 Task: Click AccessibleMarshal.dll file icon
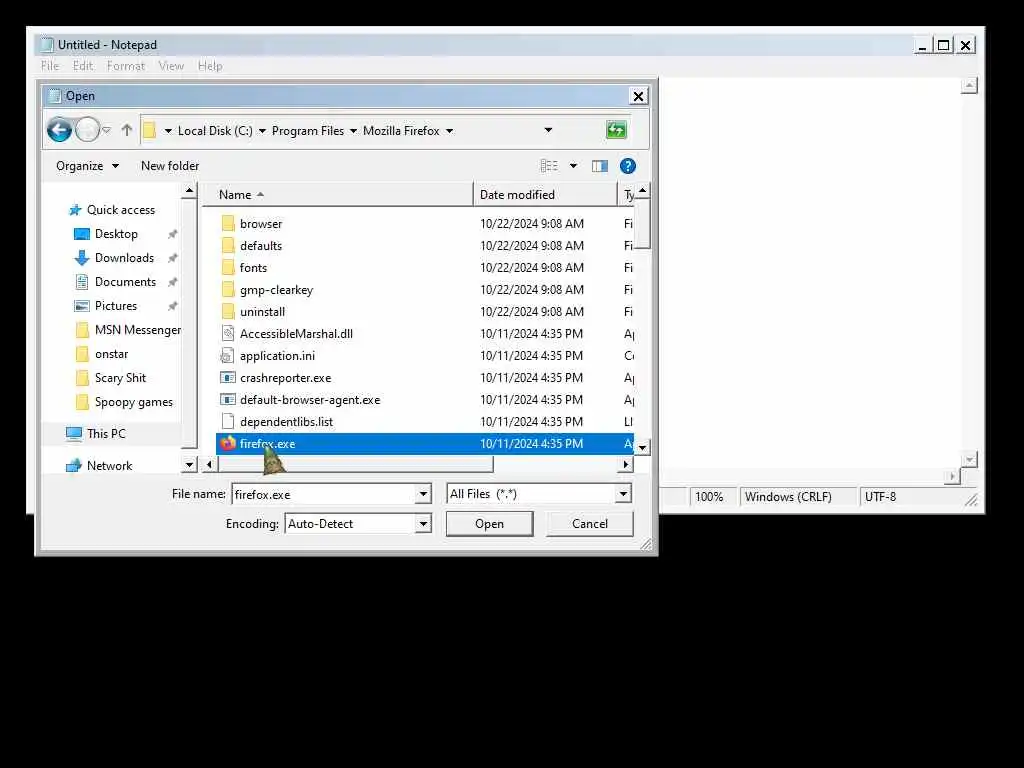[x=228, y=334]
